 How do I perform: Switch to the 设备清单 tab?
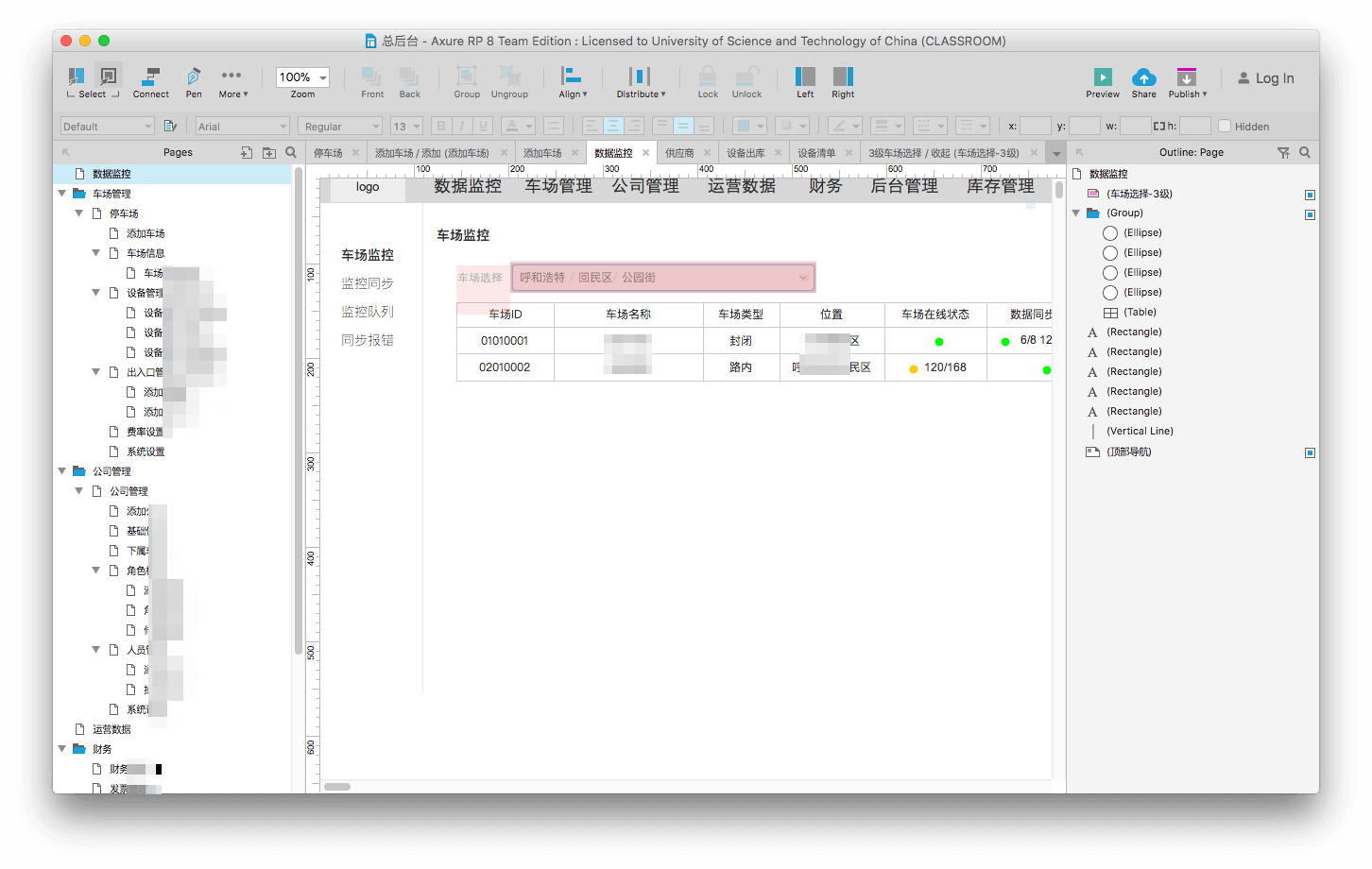click(815, 153)
